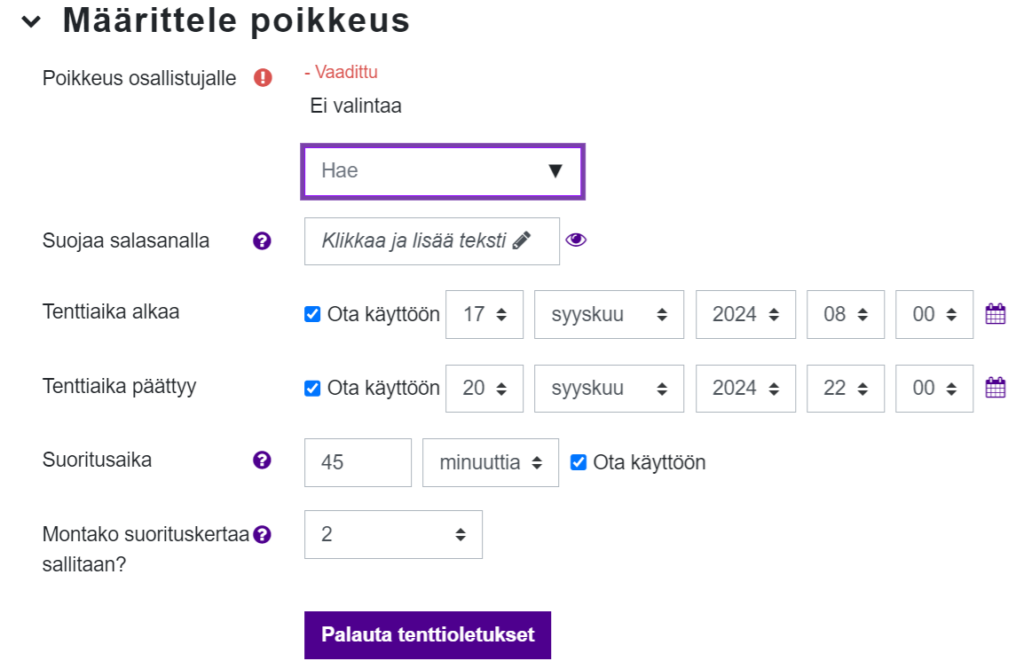The width and height of the screenshot is (1024, 669).
Task: Reveal password with the eye icon
Action: [x=576, y=240]
